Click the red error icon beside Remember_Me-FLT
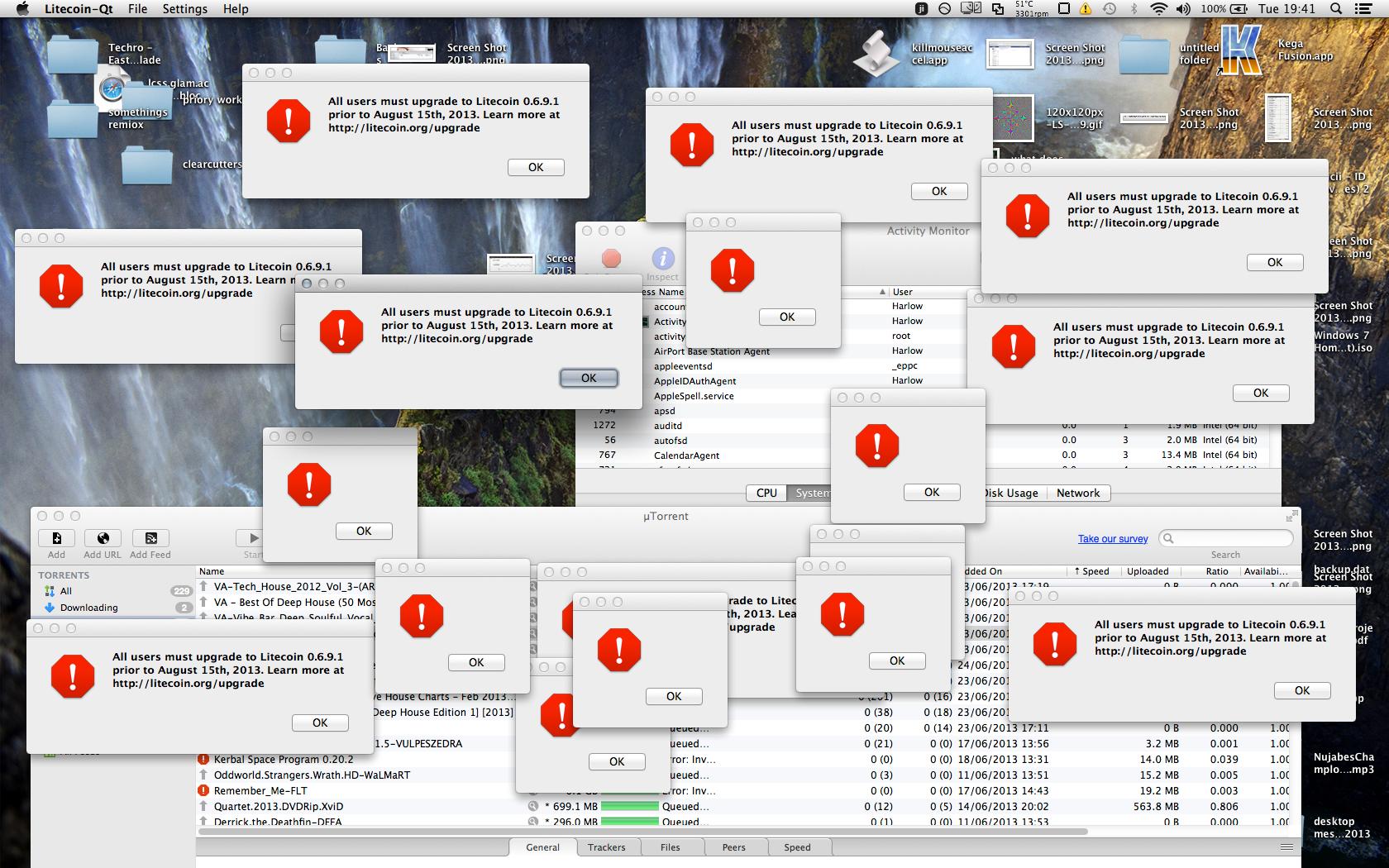1389x868 pixels. tap(203, 790)
